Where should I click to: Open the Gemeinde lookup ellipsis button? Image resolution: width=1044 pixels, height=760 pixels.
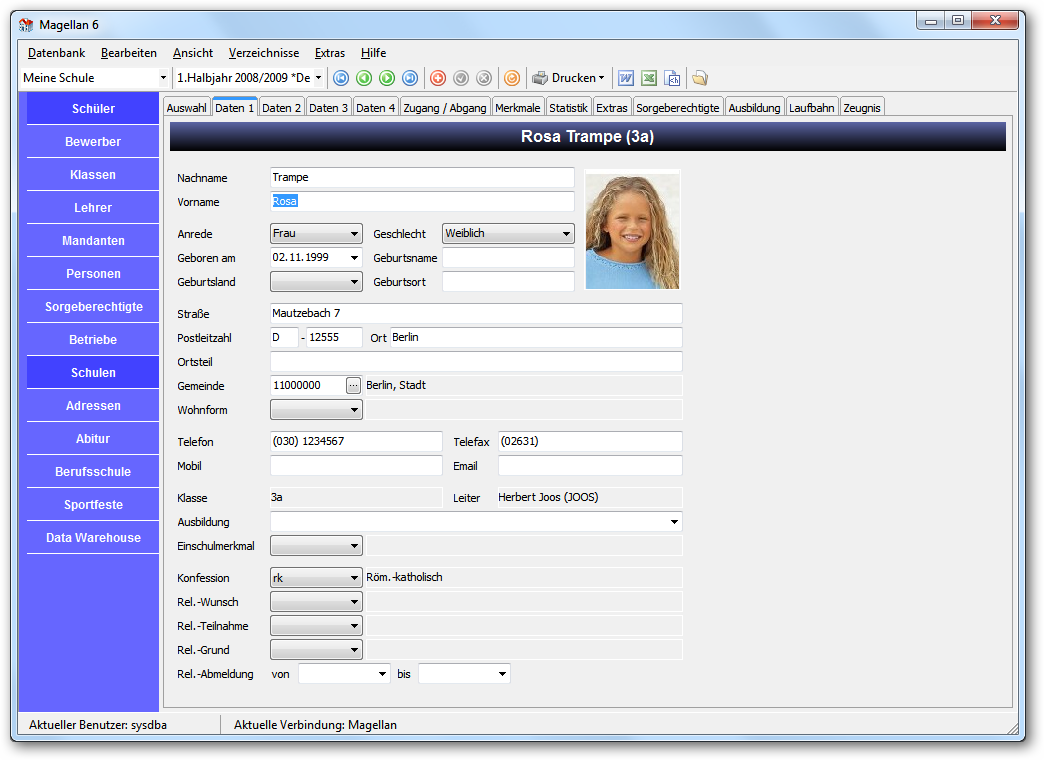tap(353, 385)
